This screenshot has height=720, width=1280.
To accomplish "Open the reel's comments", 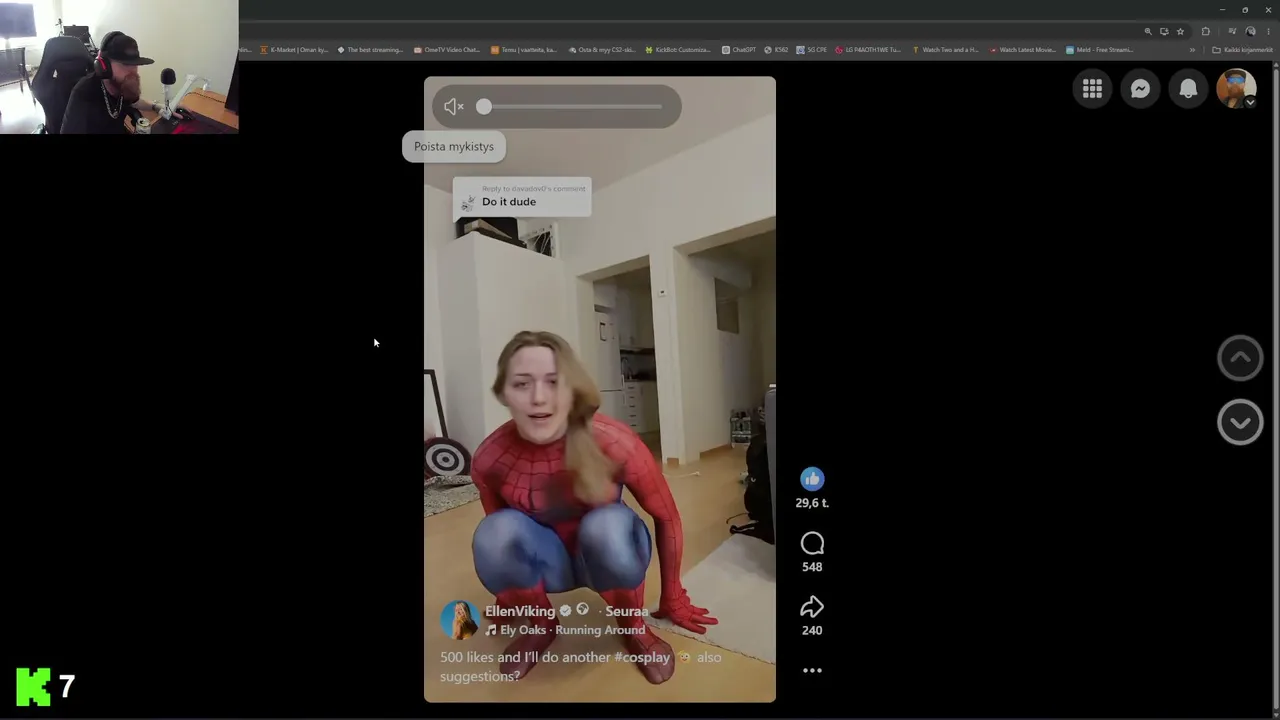I will click(812, 543).
